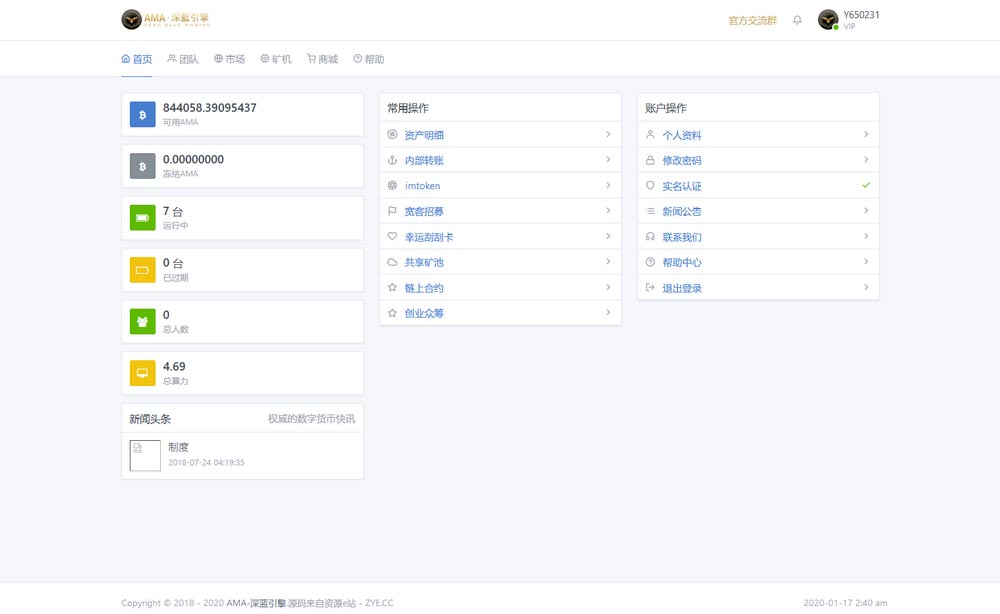Screen dimensions: 1000x614
Task: Click the yellow monitor icon for 总算力
Action: click(x=142, y=374)
